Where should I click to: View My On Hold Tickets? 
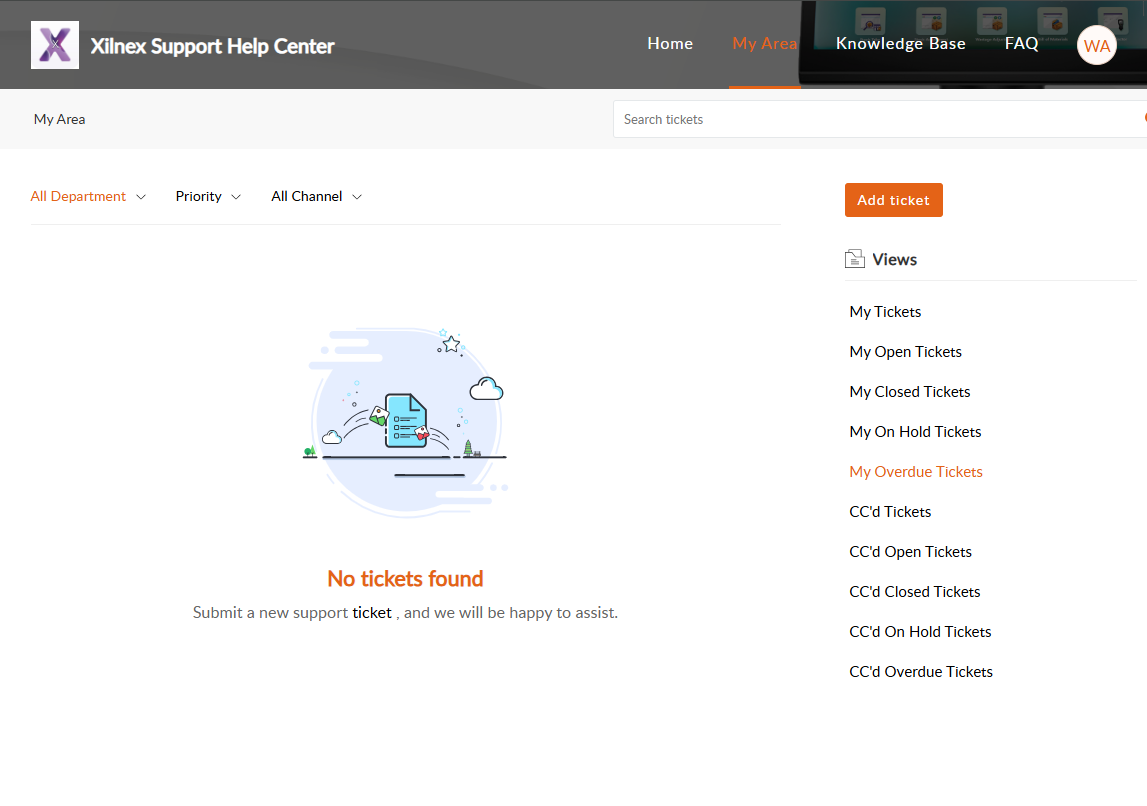[x=915, y=432]
